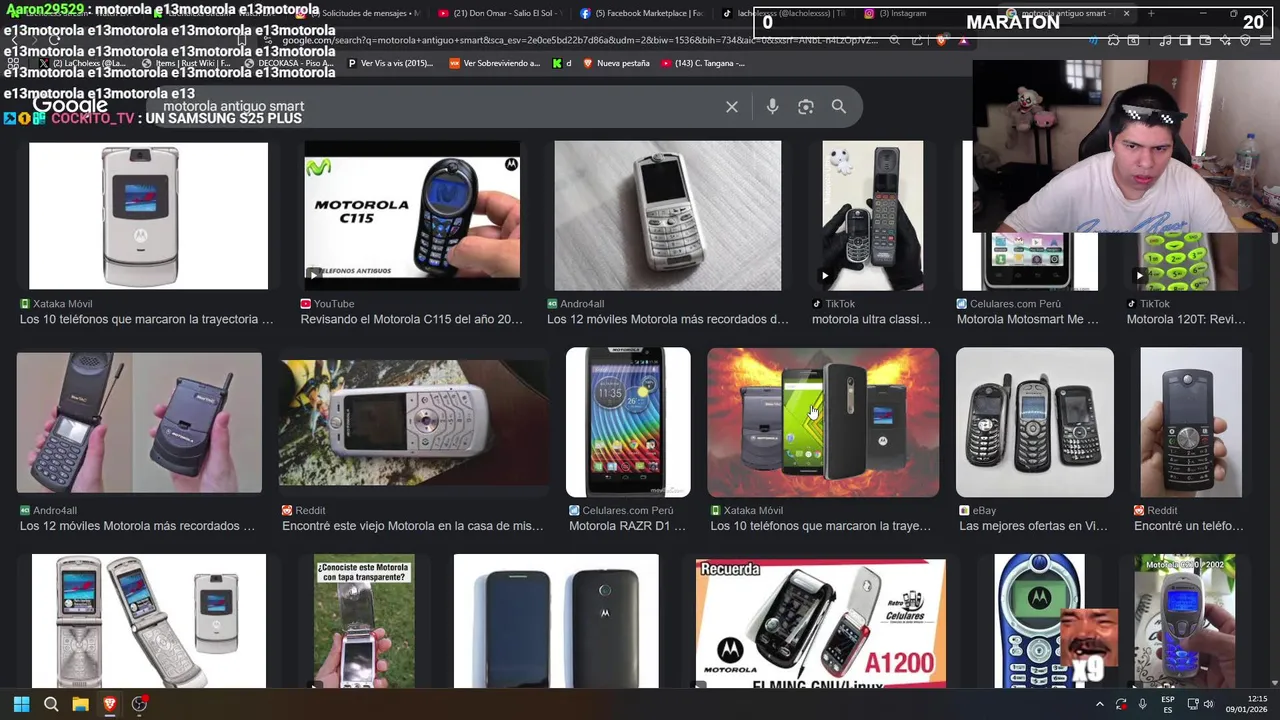Open OBS Studio from the taskbar

pos(139,704)
